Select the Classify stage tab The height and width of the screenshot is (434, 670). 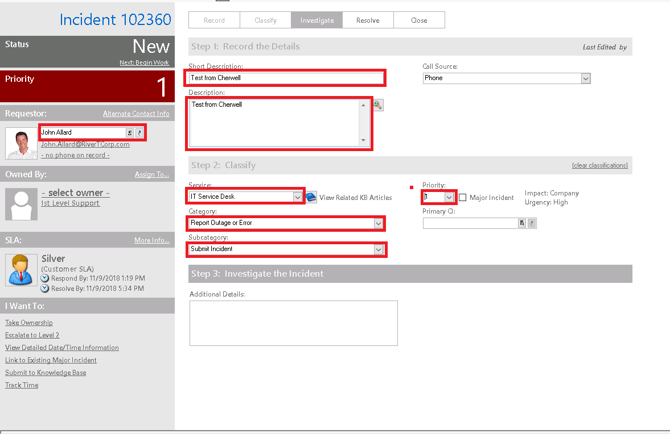click(265, 20)
